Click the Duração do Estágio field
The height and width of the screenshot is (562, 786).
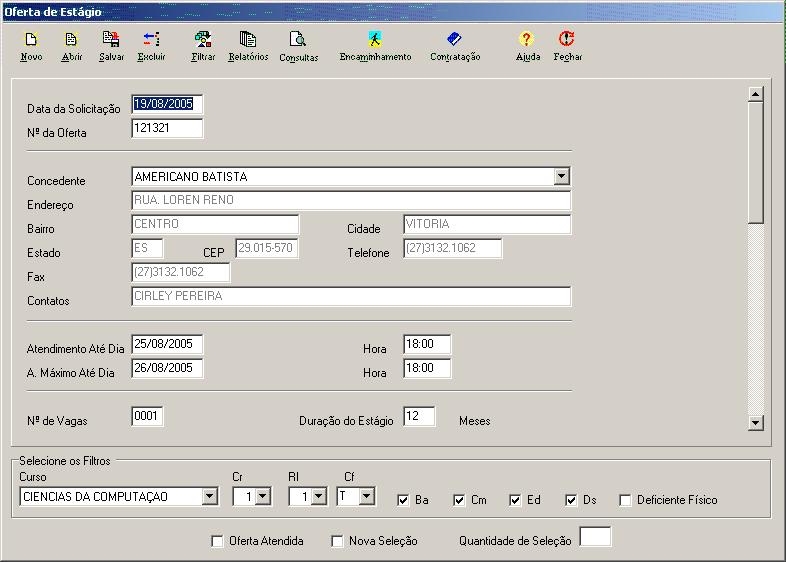click(x=419, y=417)
